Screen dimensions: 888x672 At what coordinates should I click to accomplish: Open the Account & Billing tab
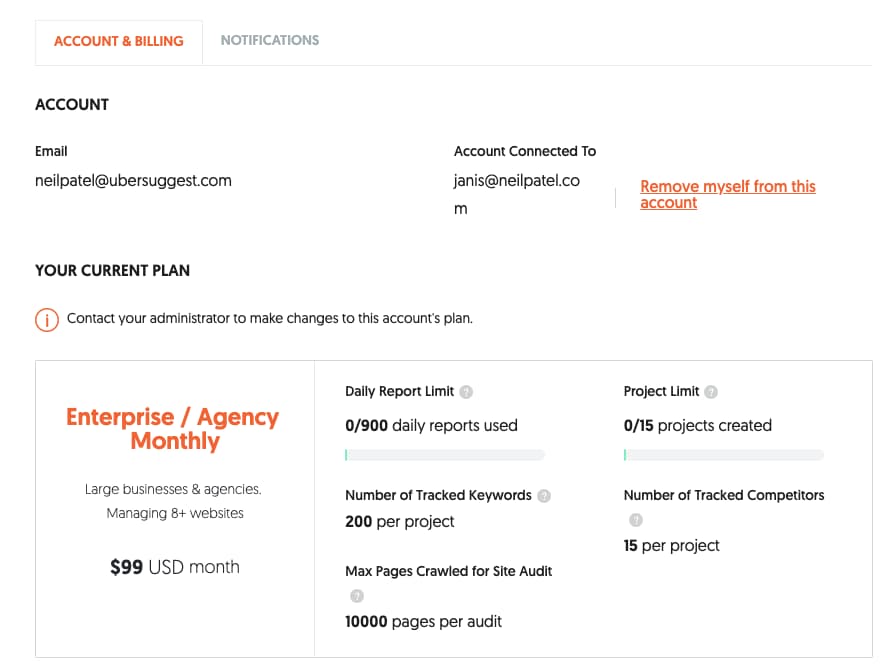(119, 41)
